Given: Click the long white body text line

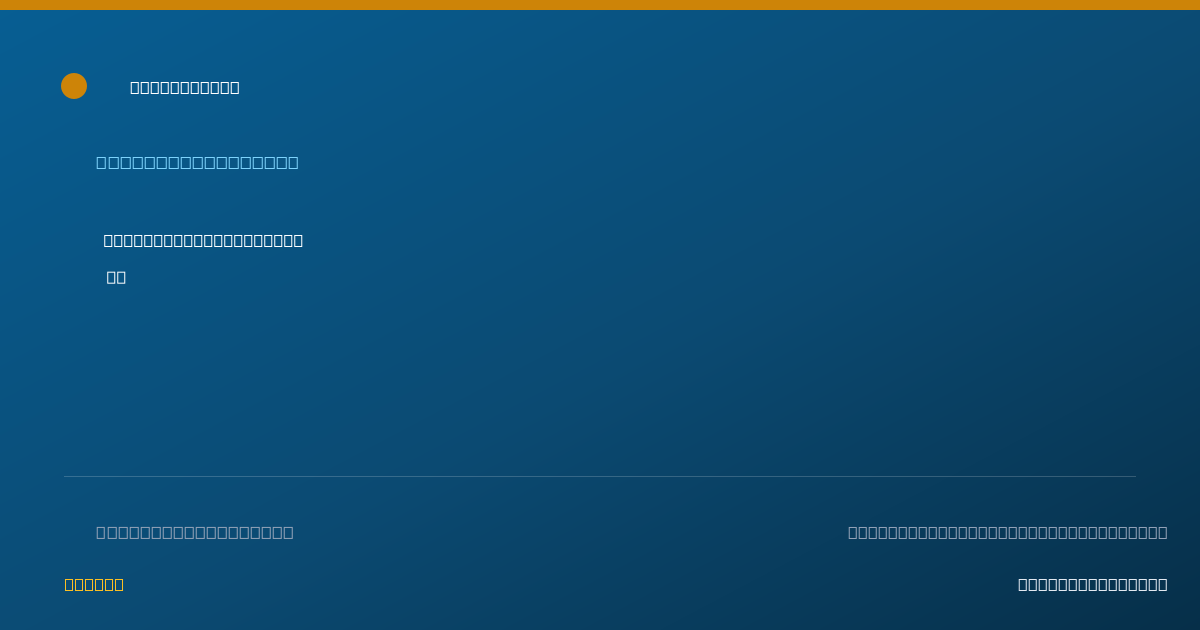Looking at the screenshot, I should 203,240.
